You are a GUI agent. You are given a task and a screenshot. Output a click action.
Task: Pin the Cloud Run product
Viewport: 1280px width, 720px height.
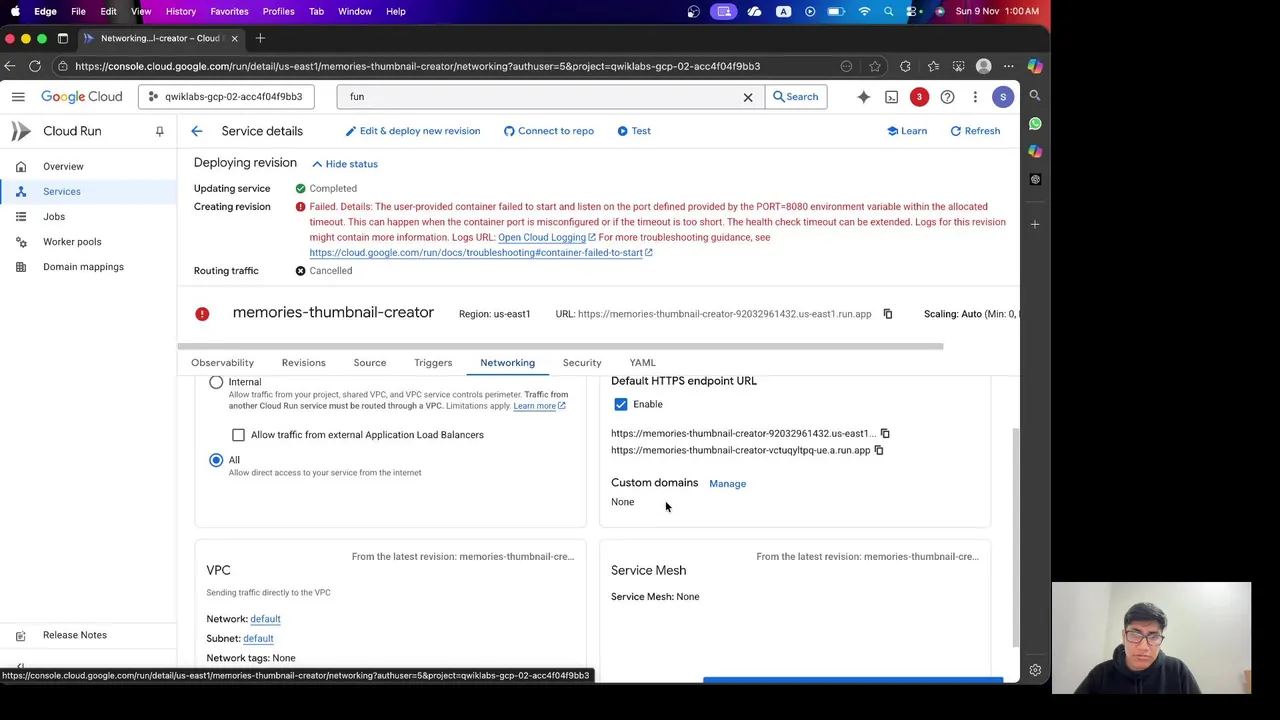pyautogui.click(x=159, y=131)
